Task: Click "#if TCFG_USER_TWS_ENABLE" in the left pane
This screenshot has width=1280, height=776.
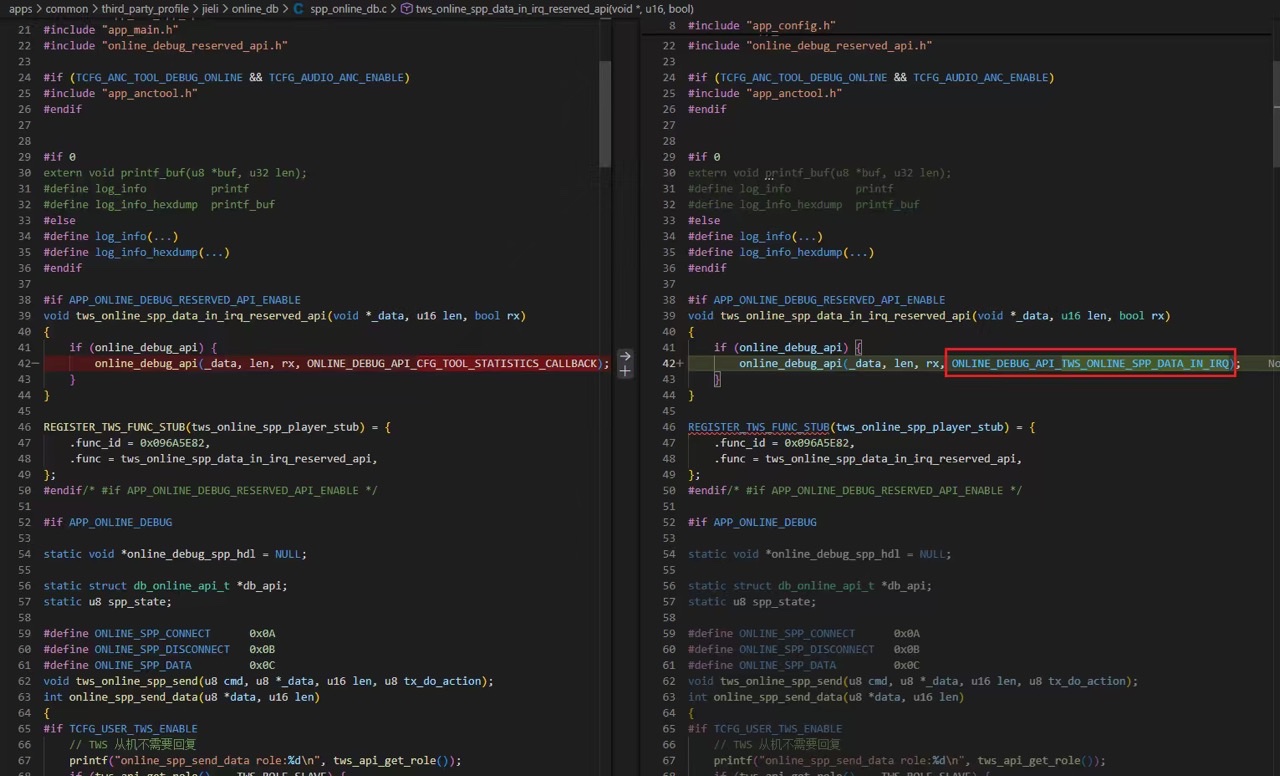Action: coord(120,729)
